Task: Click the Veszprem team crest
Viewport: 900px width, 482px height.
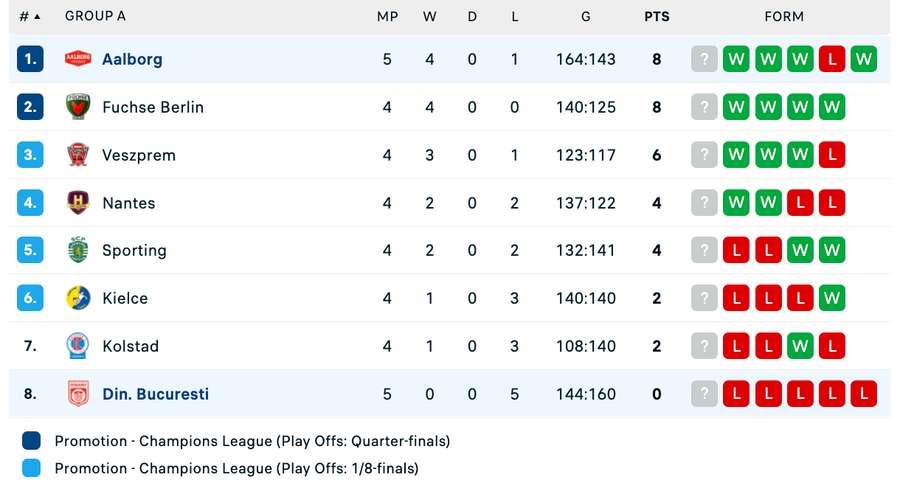Action: [78, 155]
